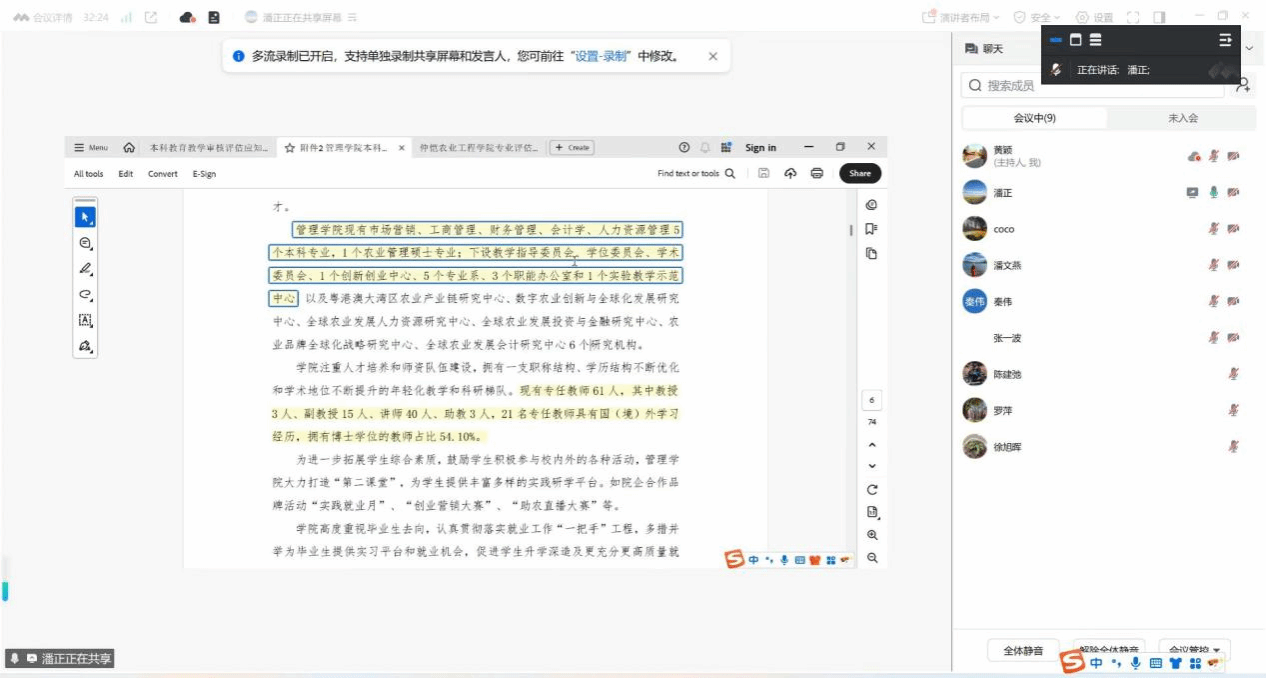
Task: Expand the 演讲者布局 layout dropdown
Action: (961, 17)
